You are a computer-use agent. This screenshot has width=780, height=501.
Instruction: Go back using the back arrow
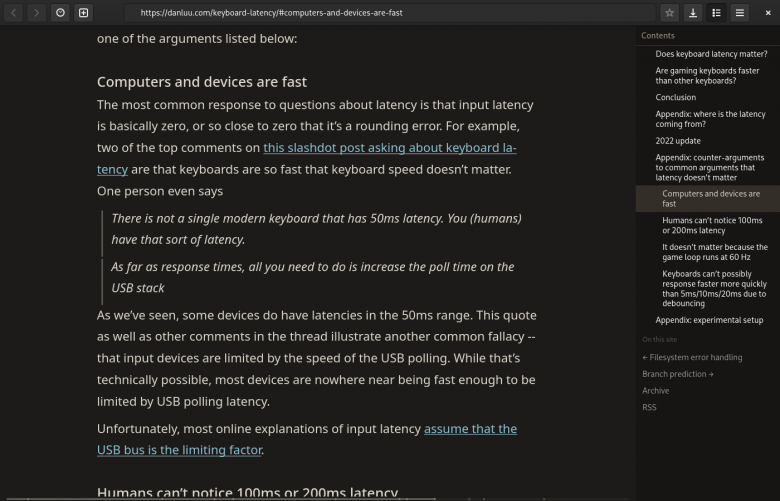pos(13,13)
